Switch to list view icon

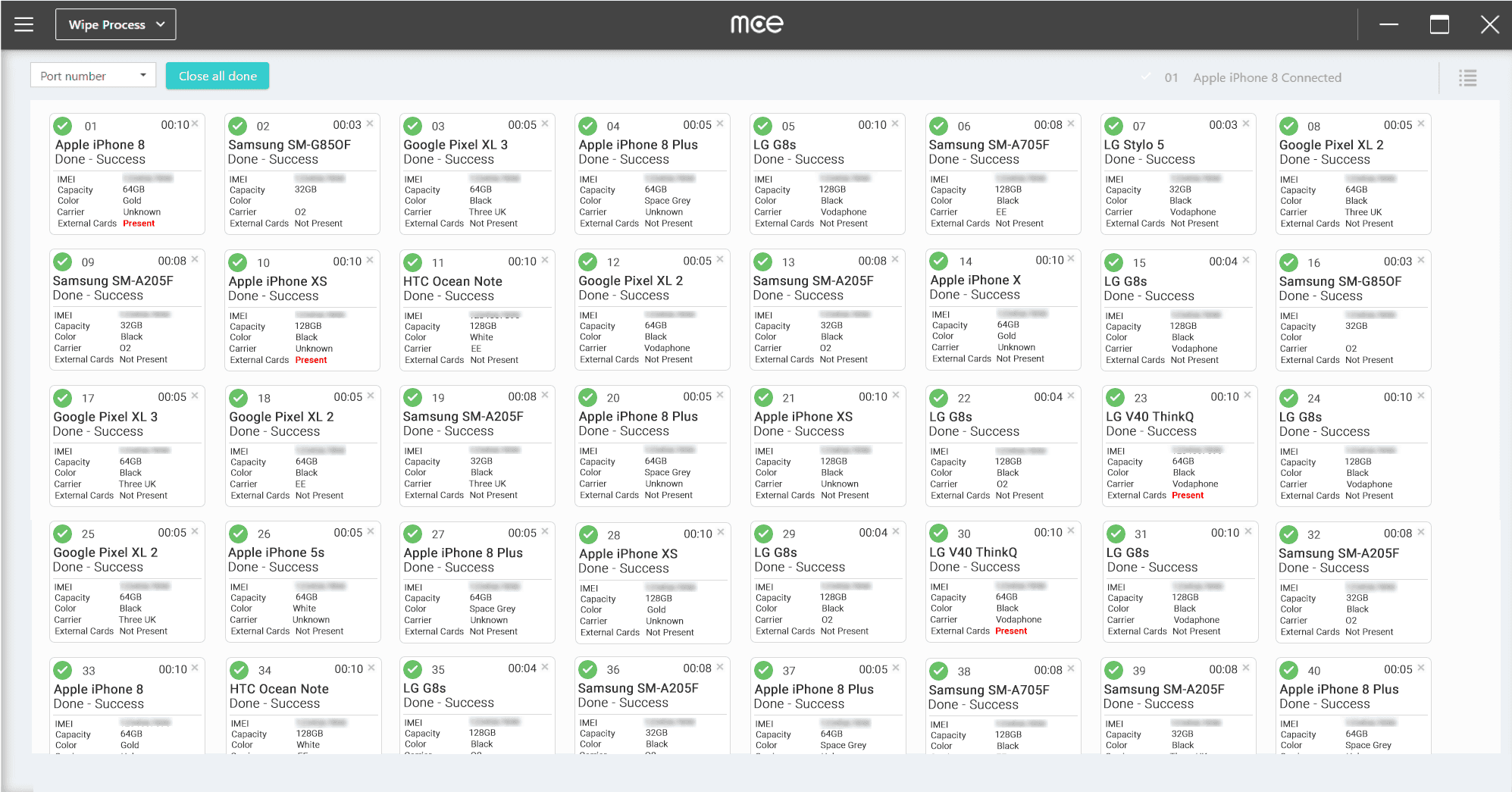1468,77
